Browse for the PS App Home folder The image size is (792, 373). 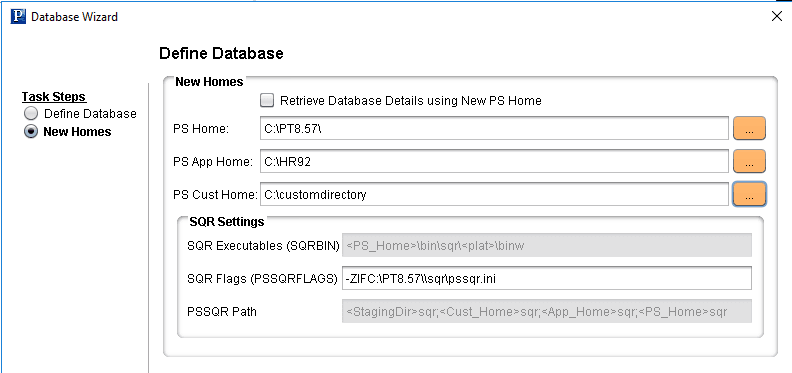click(749, 162)
